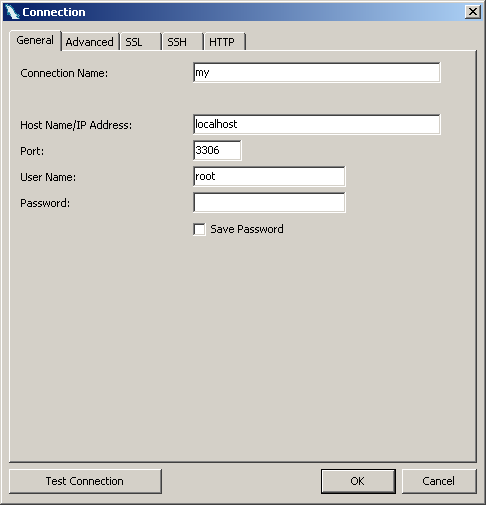Click the "Connection Name:" label
Viewport: 486px width, 505px height.
point(64,73)
